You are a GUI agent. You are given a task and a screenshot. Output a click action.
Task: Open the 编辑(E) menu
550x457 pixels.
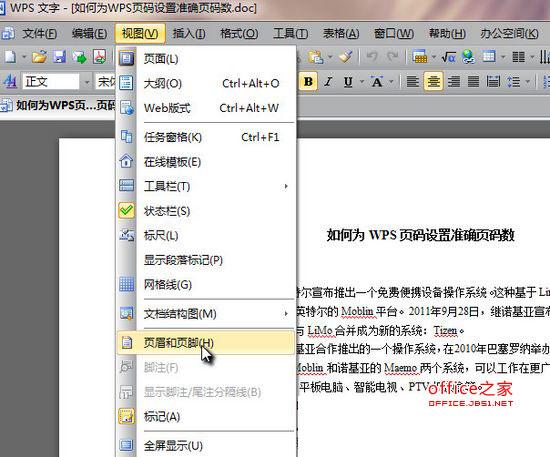89,34
